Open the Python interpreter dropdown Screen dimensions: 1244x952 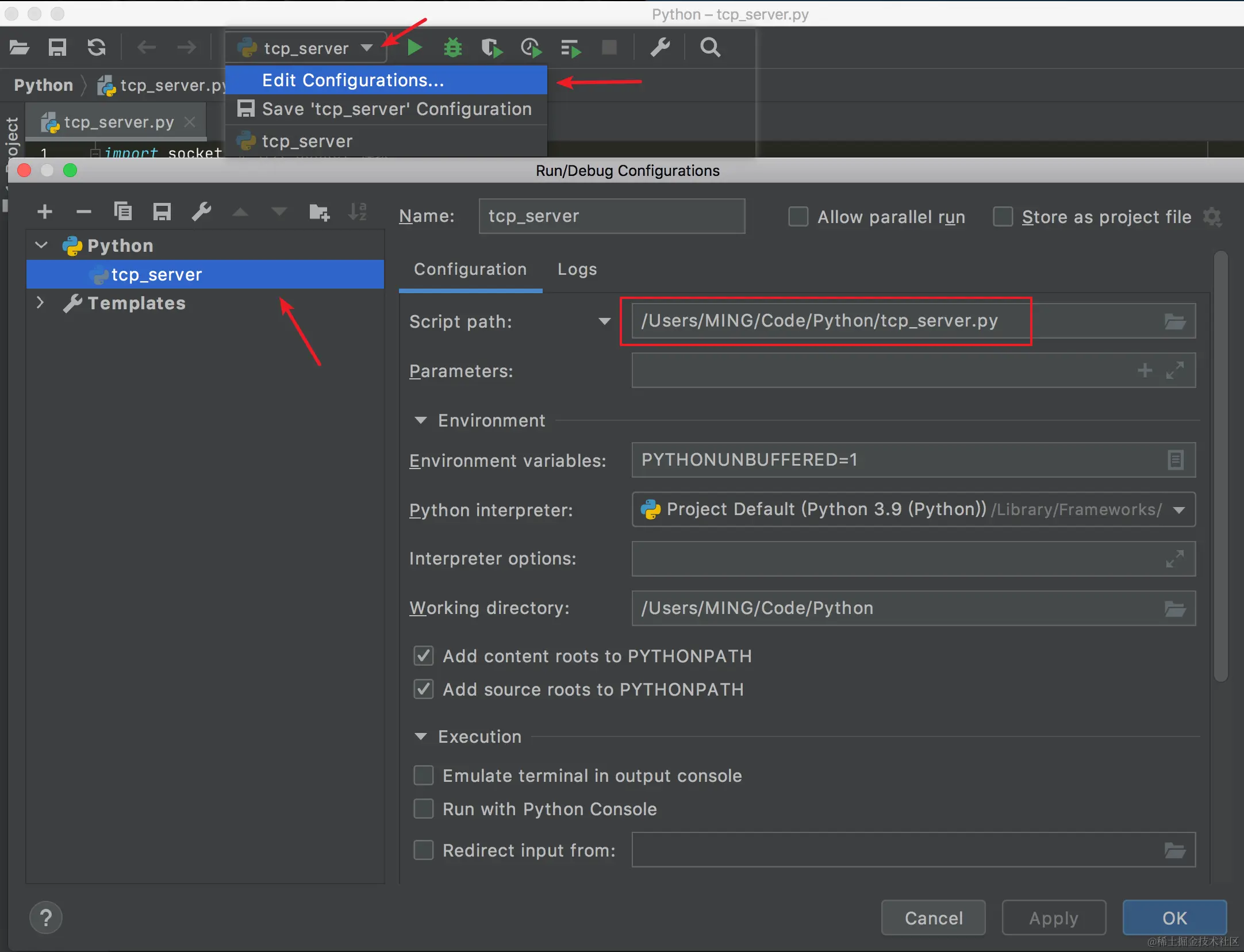click(1179, 510)
